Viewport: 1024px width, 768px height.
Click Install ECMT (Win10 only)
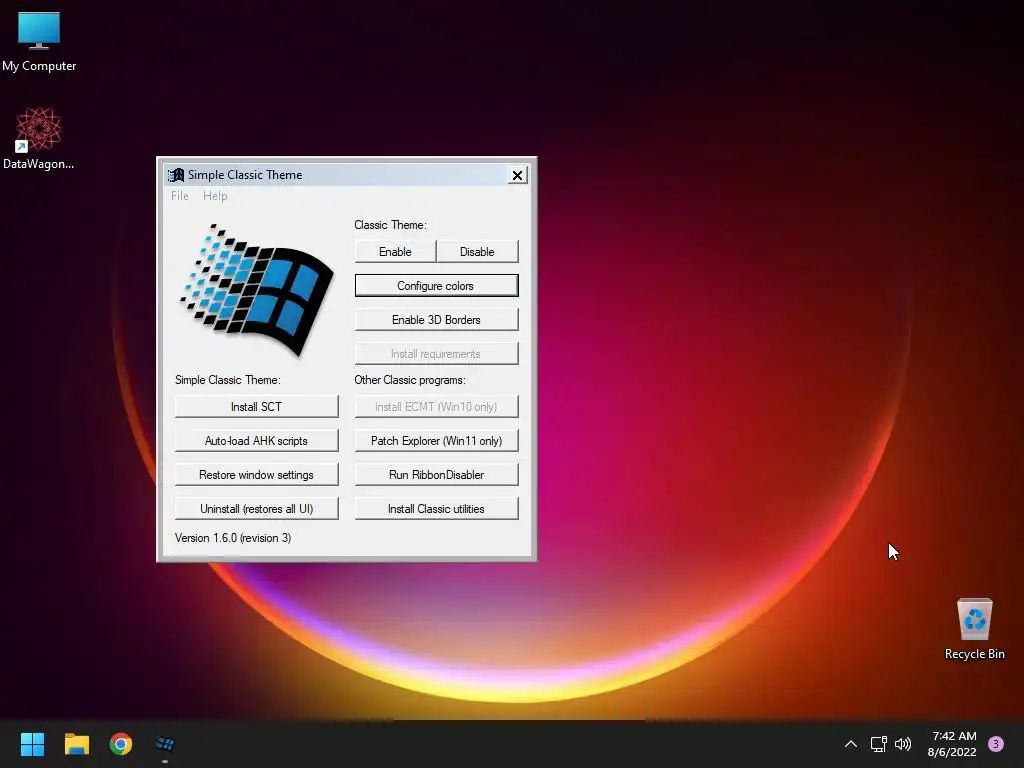click(436, 406)
